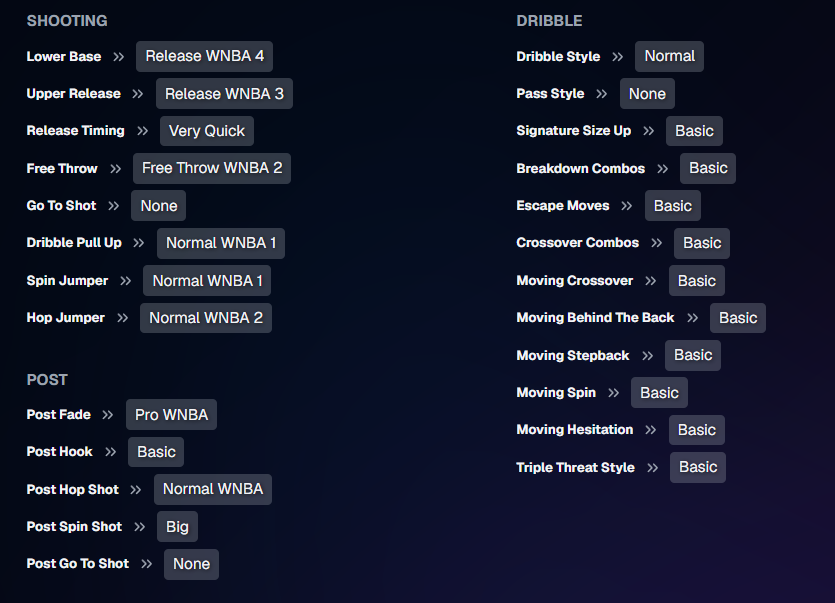
Task: Click Basic value for Triple Threat Style
Action: [698, 468]
